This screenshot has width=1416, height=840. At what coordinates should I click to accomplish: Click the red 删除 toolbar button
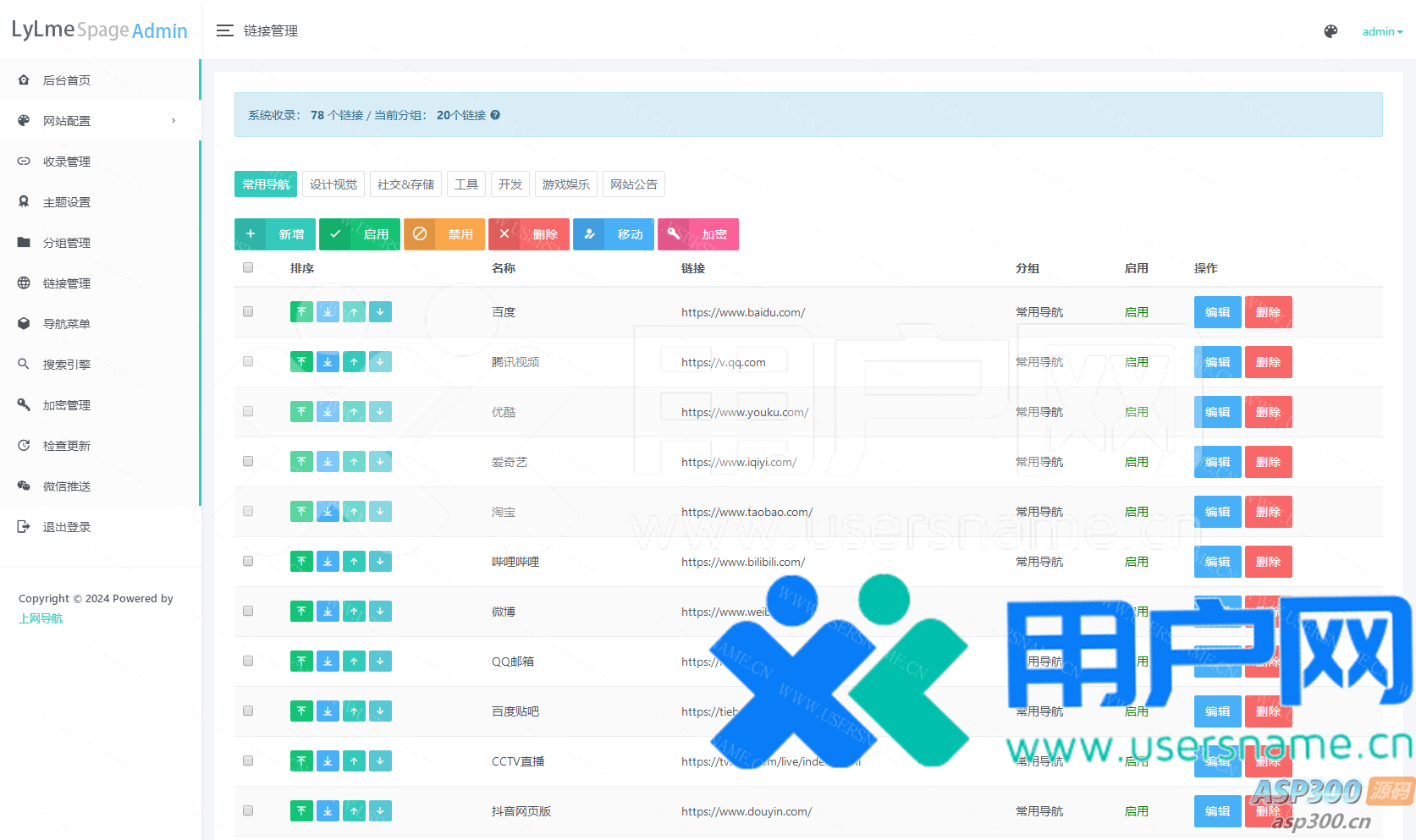click(529, 234)
